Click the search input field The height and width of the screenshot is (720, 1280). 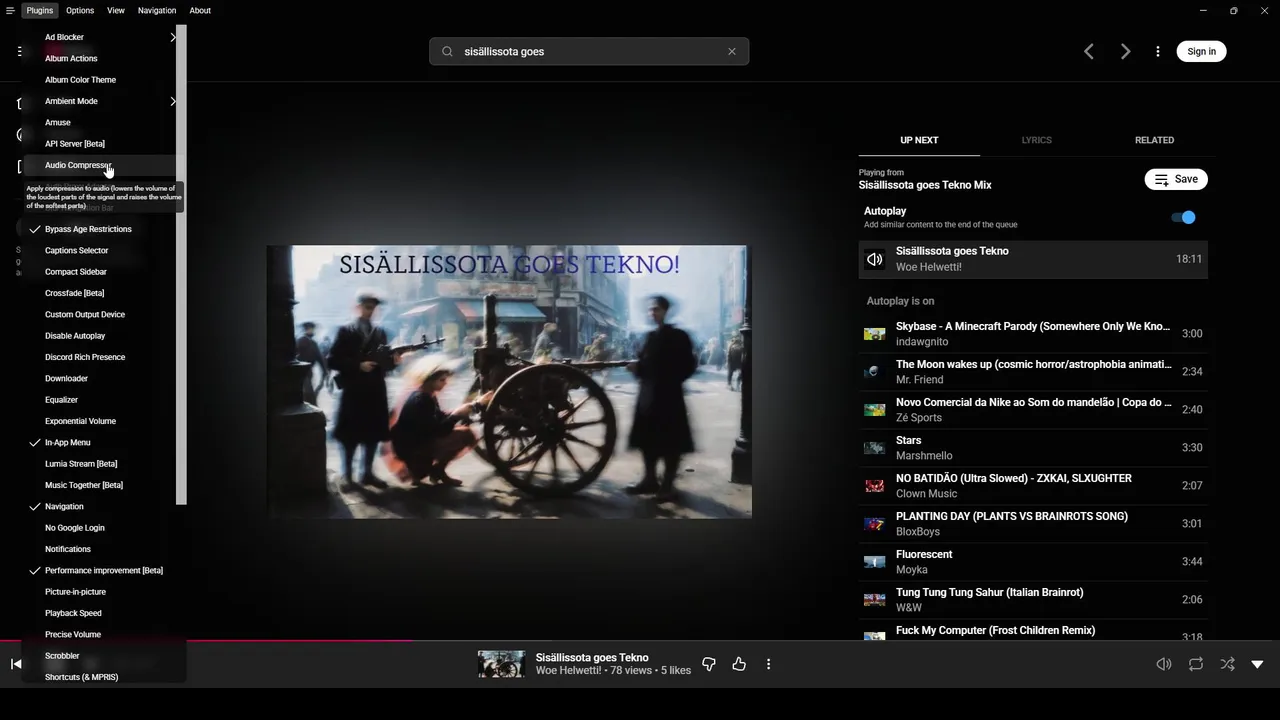click(x=589, y=51)
